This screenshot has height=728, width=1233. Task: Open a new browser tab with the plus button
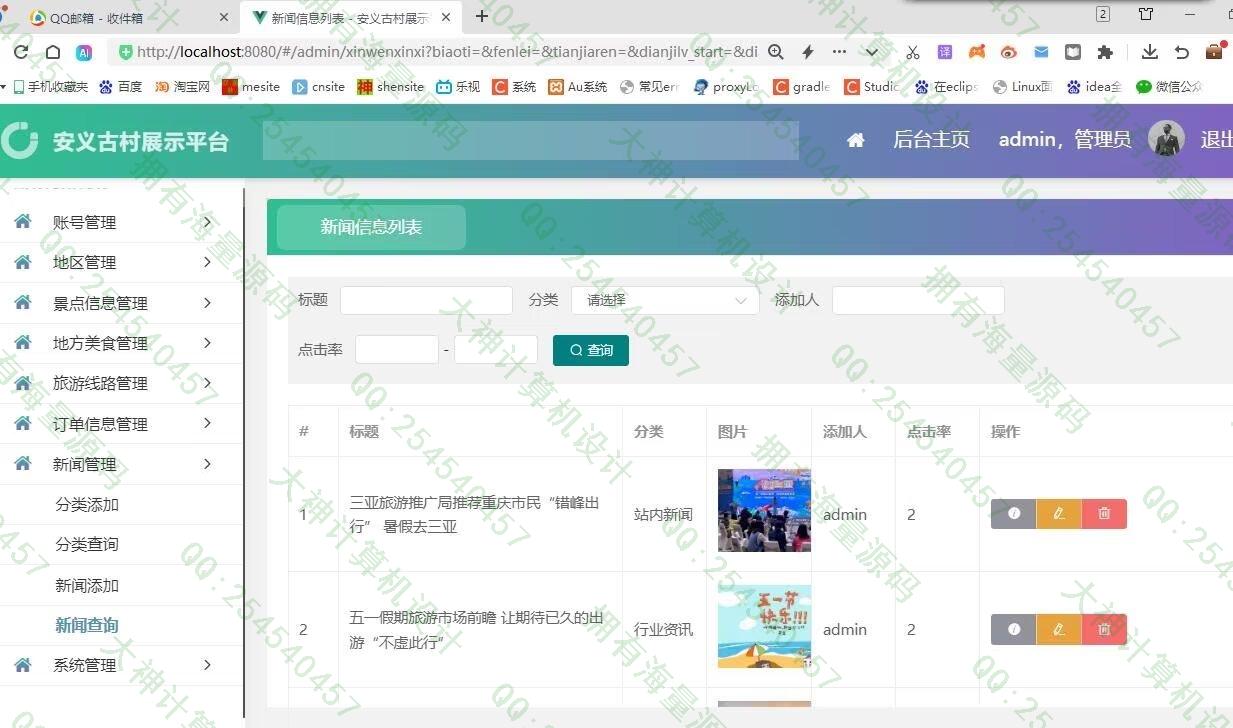[x=482, y=16]
